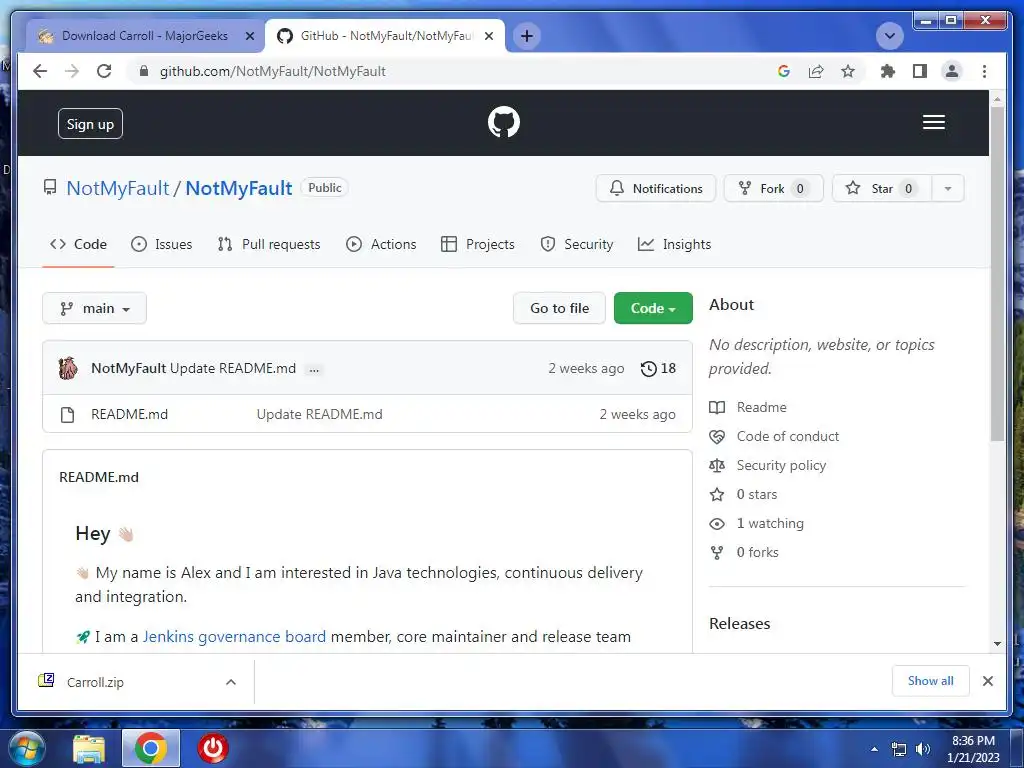Open the Issues tab
The image size is (1024, 768).
point(161,244)
